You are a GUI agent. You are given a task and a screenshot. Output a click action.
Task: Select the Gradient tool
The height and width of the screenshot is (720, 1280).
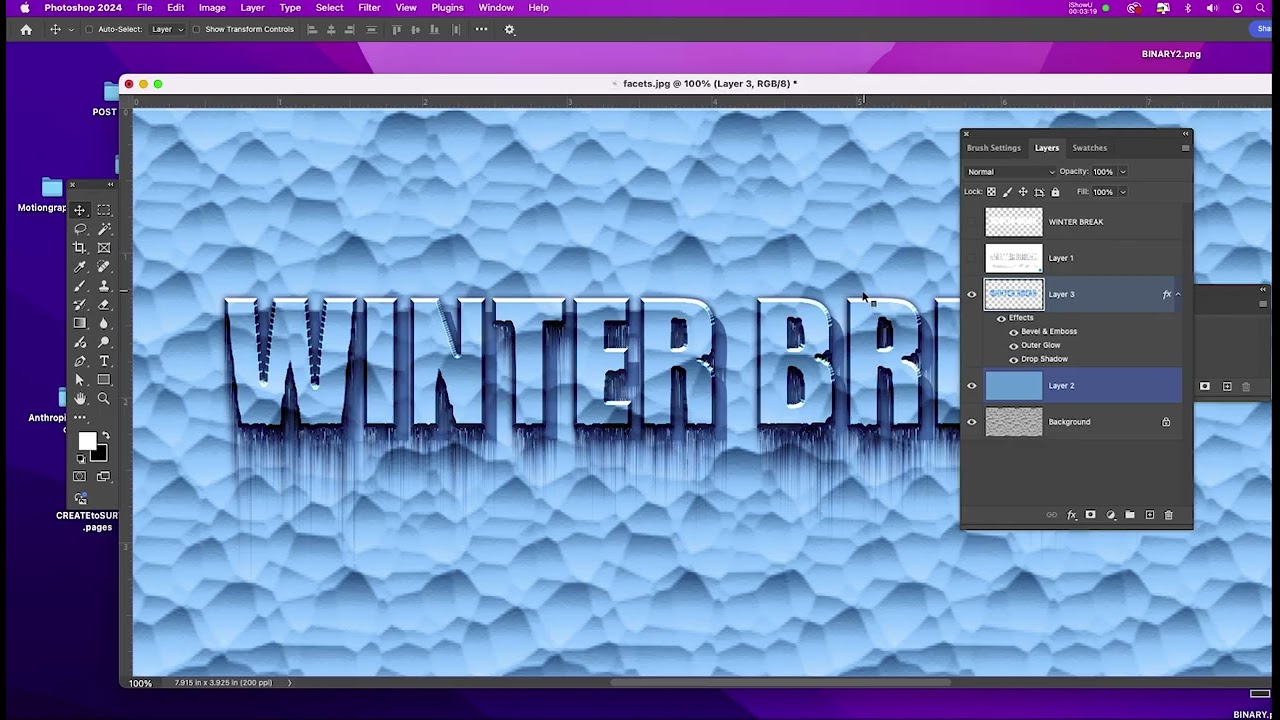coord(80,324)
